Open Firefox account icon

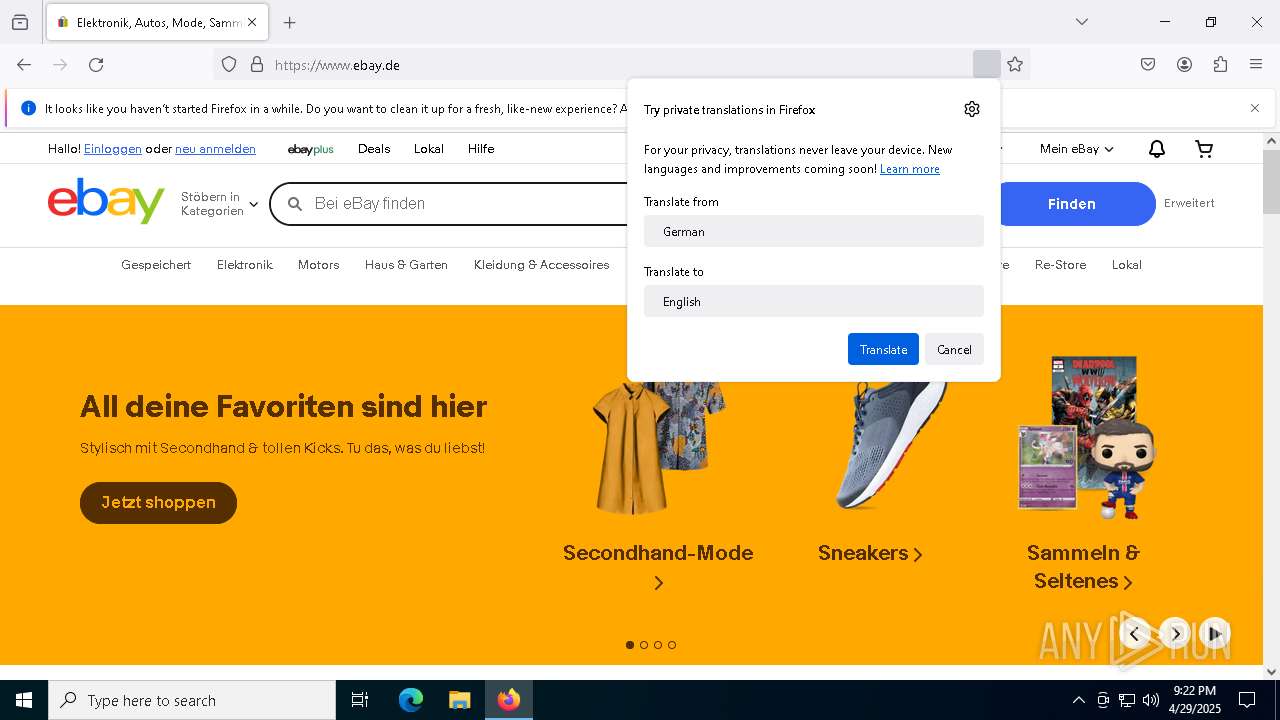pyautogui.click(x=1184, y=65)
